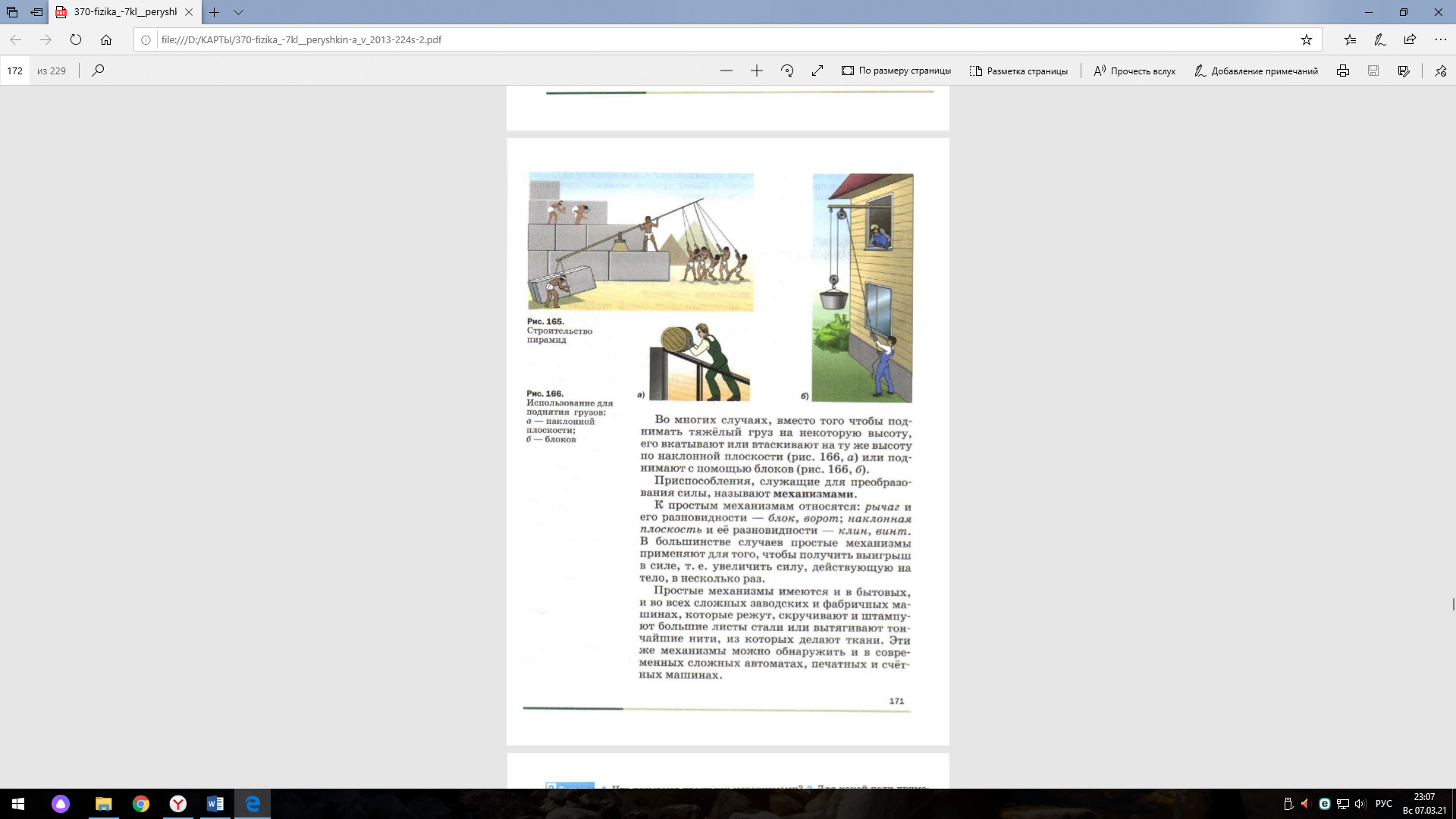Click the из 229 page count text
Image resolution: width=1456 pixels, height=819 pixels.
tap(52, 71)
